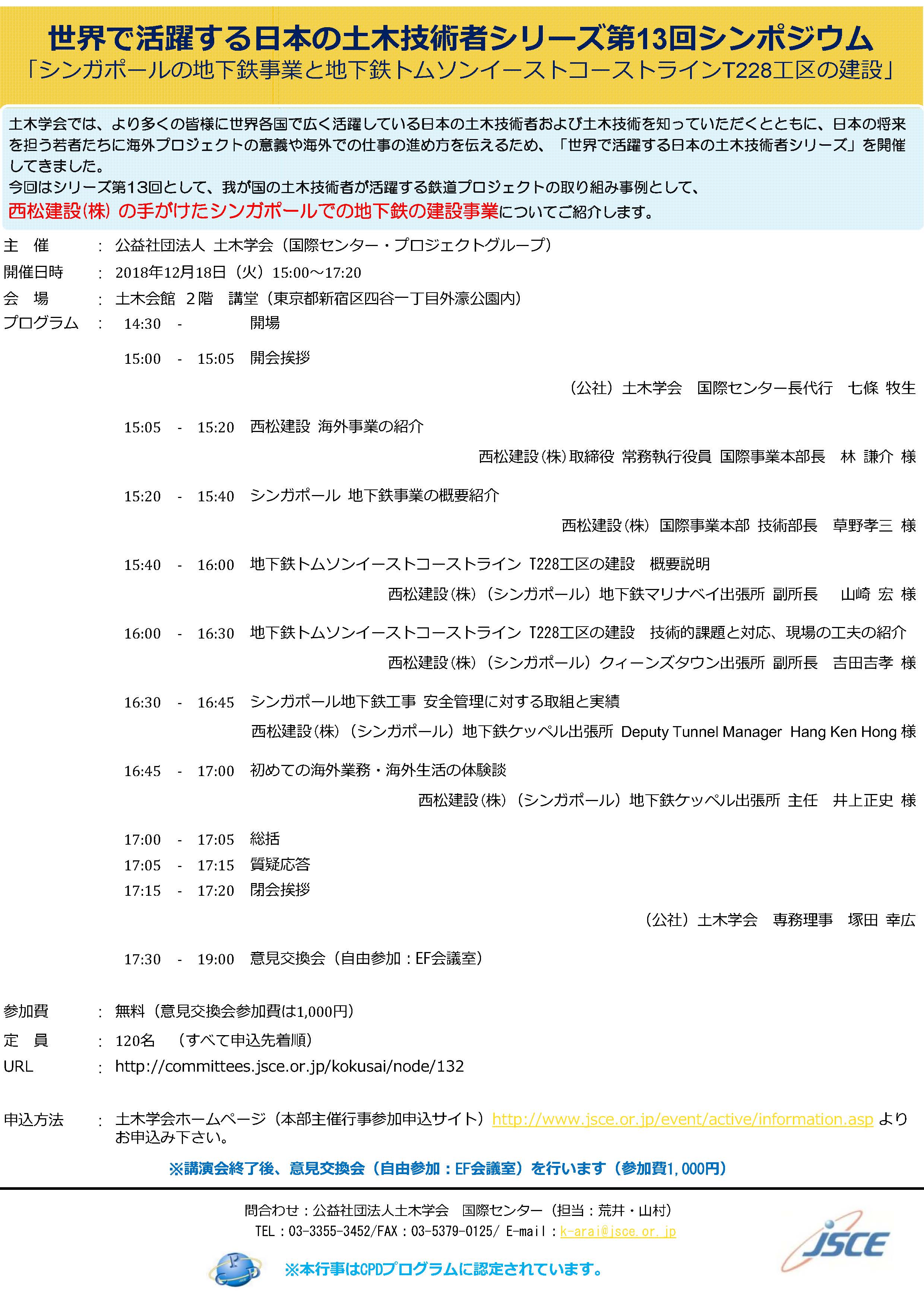Click 技術的課題と対応、現場の工夫の紹介 session text
This screenshot has width=924, height=1308.
778,632
